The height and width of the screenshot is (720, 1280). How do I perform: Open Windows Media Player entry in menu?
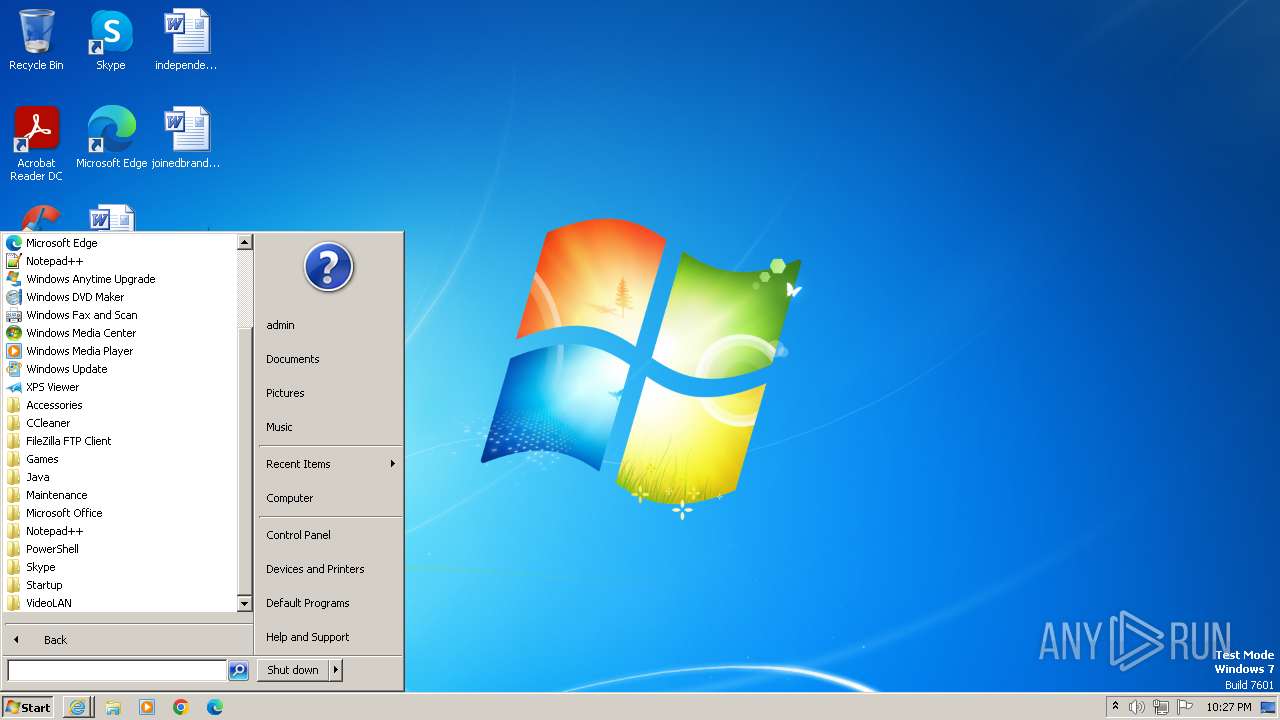click(120, 351)
